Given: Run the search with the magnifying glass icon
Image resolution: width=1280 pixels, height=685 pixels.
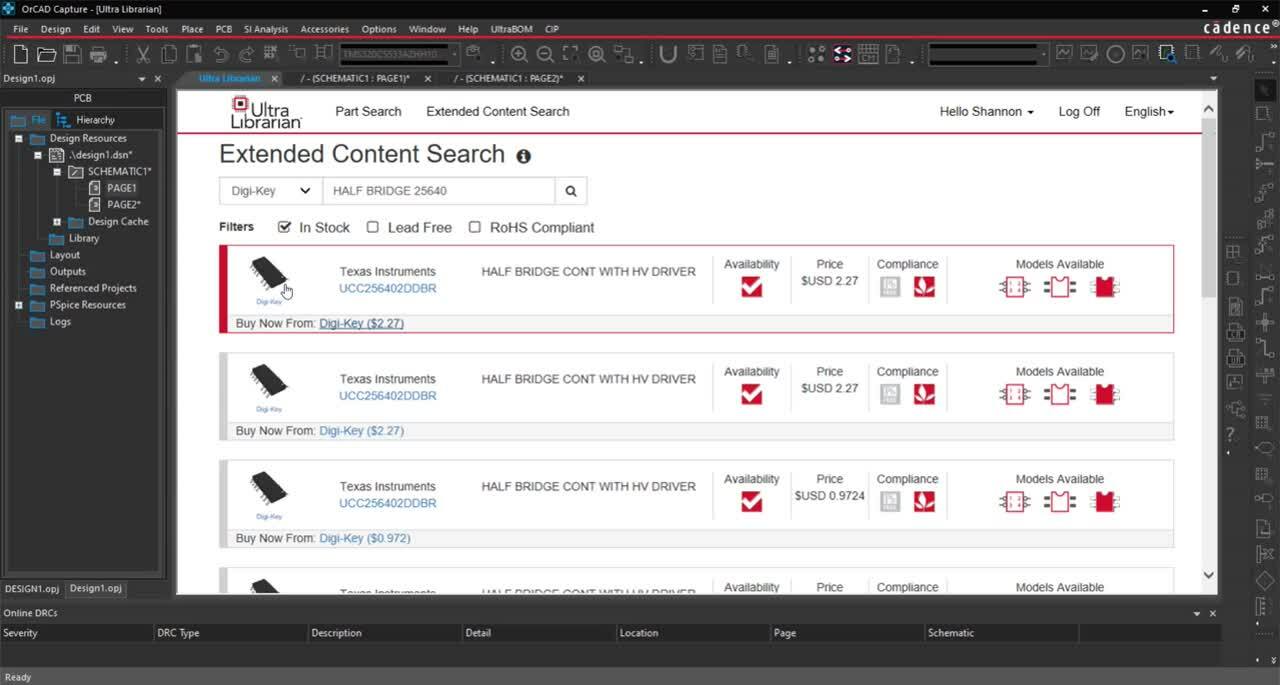Looking at the screenshot, I should click(x=570, y=190).
